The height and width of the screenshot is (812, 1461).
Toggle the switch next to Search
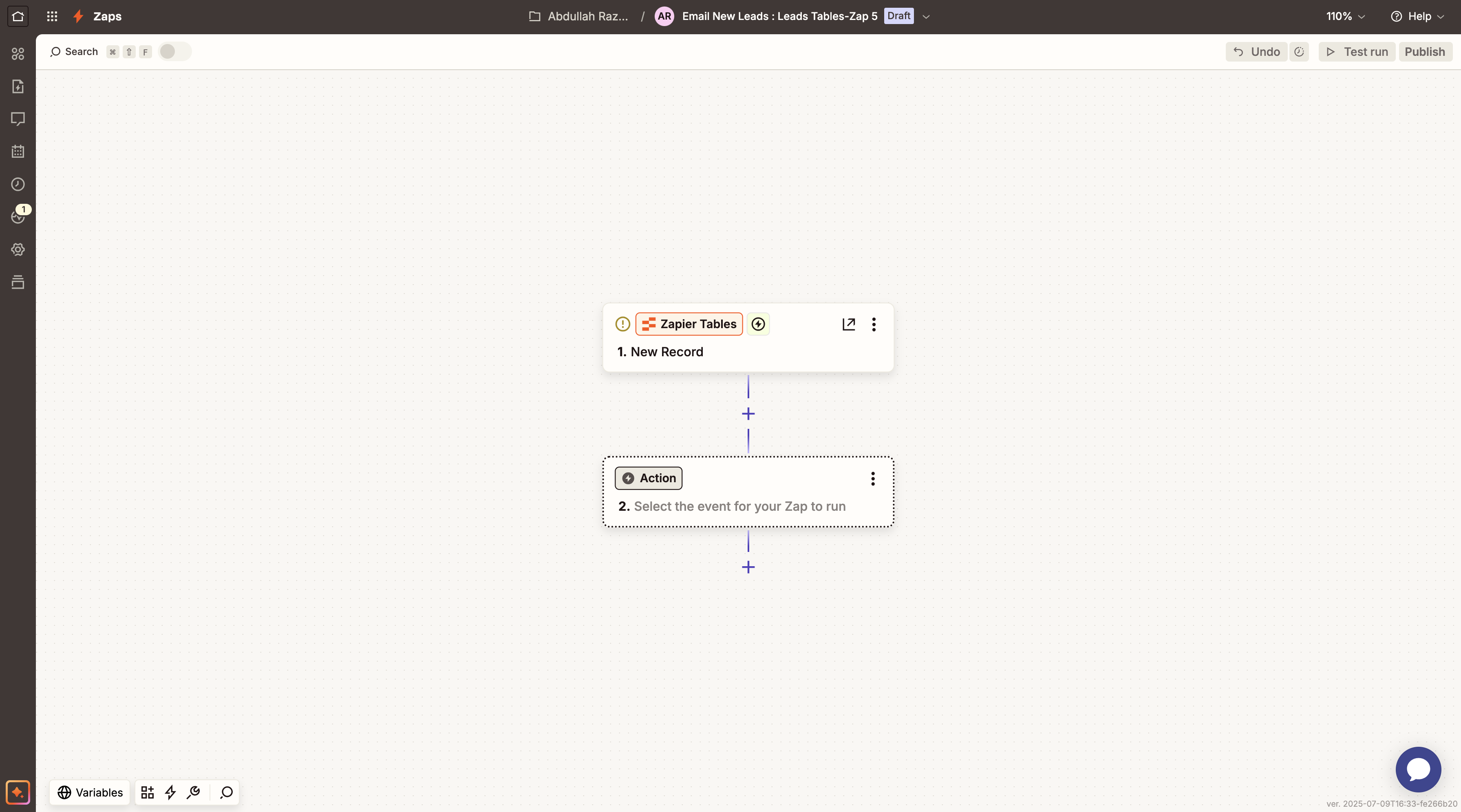point(174,52)
